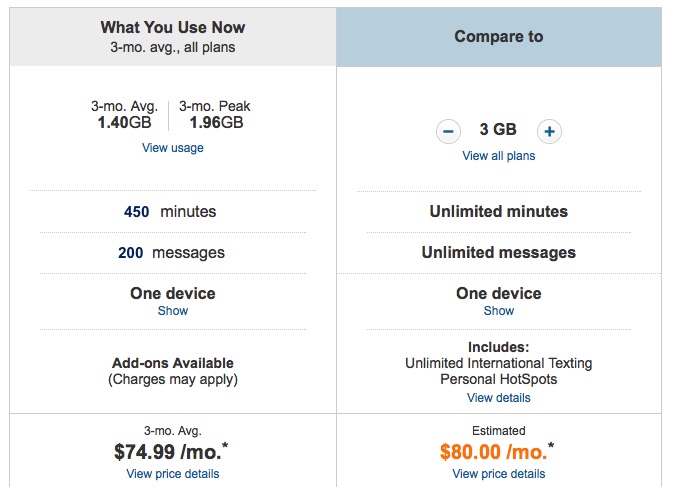Open the View all plans link
Viewport: 674px width, 487px height.
[499, 156]
